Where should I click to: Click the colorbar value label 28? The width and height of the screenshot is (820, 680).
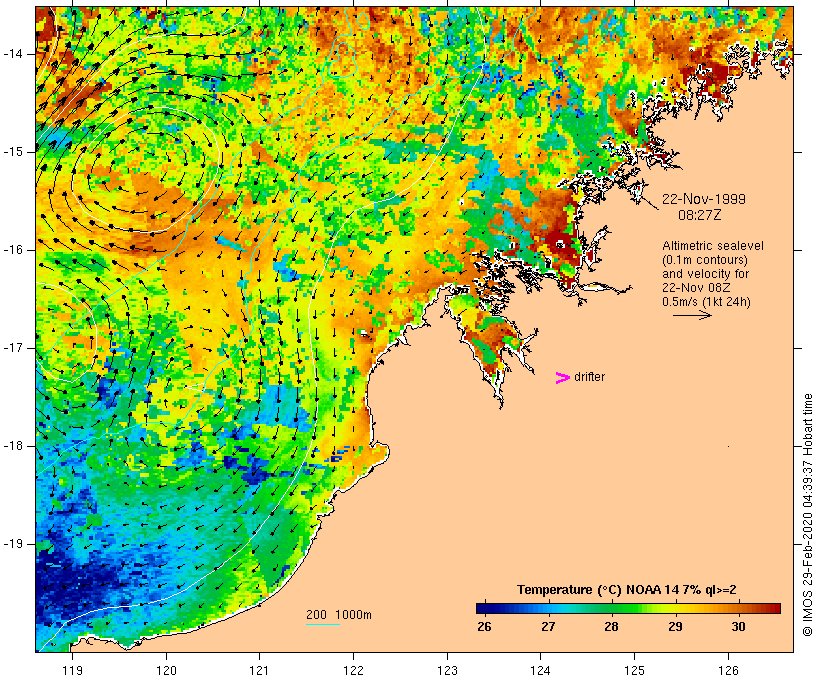point(611,626)
